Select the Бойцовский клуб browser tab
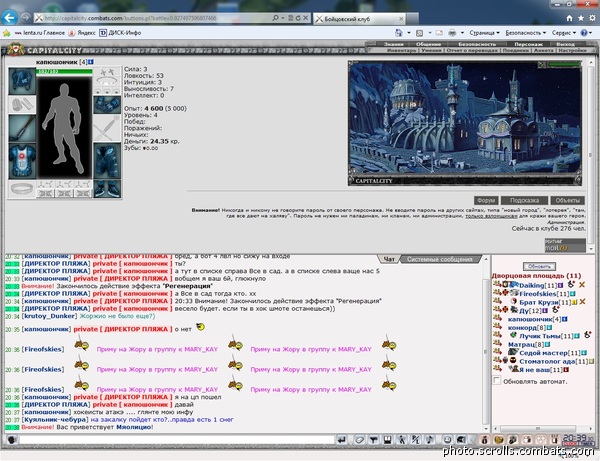 [x=359, y=19]
